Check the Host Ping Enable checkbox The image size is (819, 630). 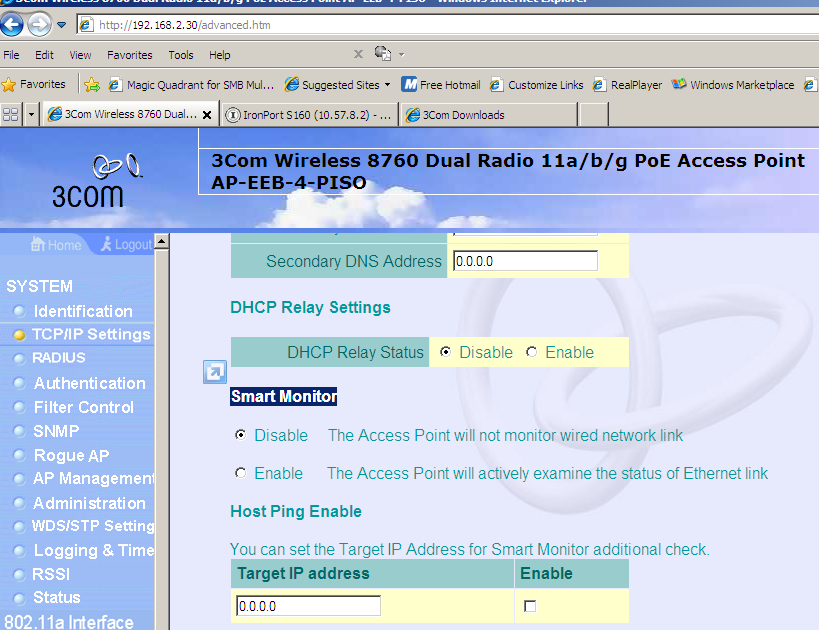(x=530, y=605)
